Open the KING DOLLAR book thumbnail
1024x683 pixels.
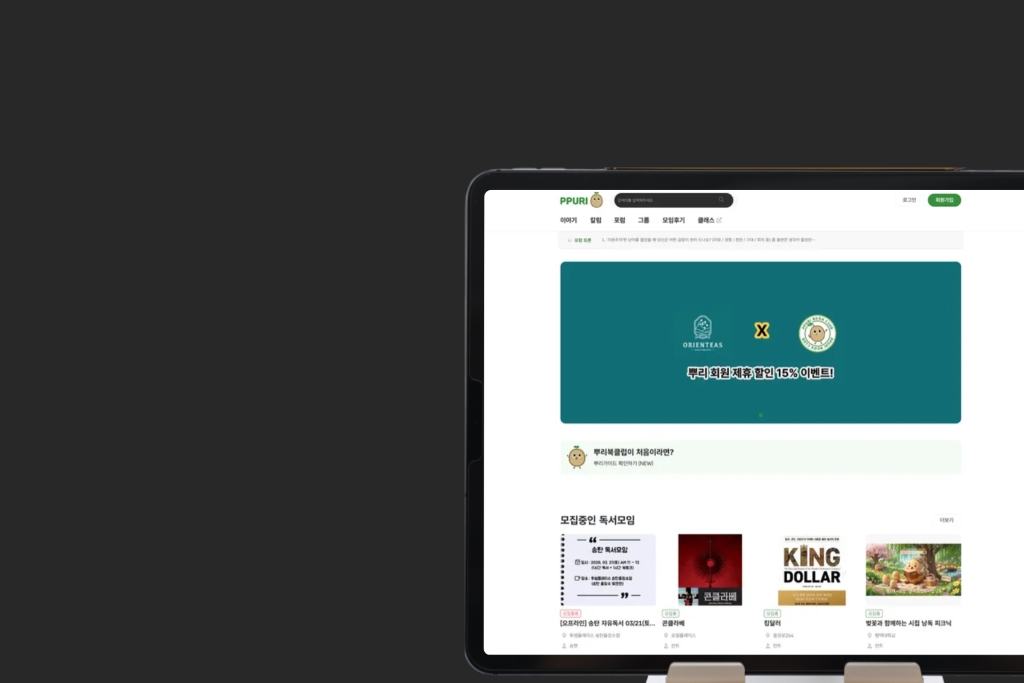tap(812, 570)
